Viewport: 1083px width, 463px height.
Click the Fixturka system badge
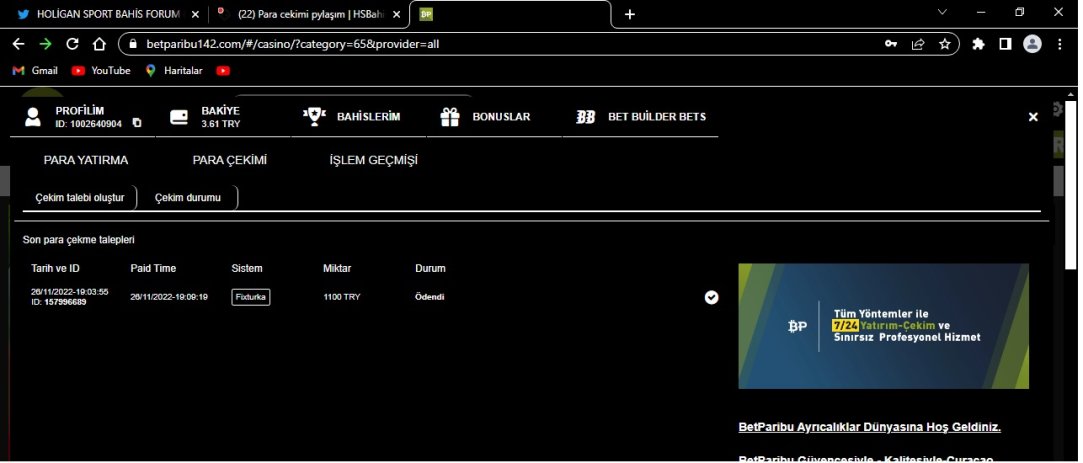click(251, 297)
